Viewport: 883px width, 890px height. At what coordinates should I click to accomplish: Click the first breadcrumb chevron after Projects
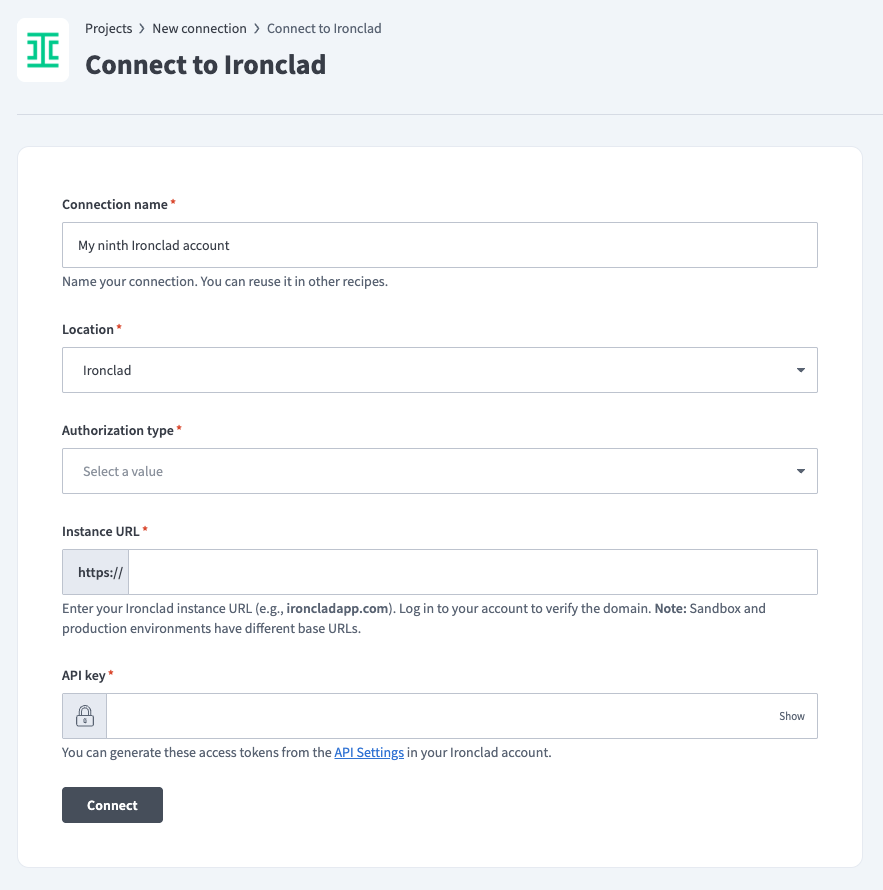[142, 29]
